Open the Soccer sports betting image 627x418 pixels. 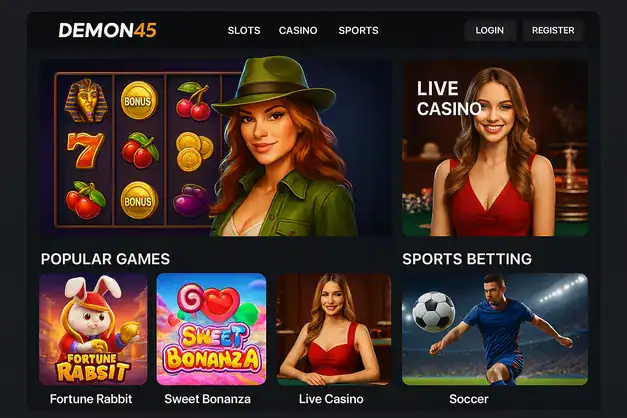(x=495, y=329)
